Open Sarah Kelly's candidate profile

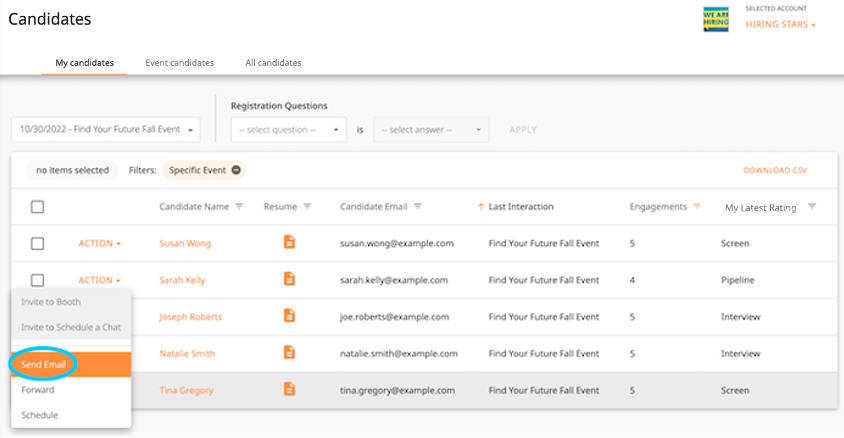182,280
